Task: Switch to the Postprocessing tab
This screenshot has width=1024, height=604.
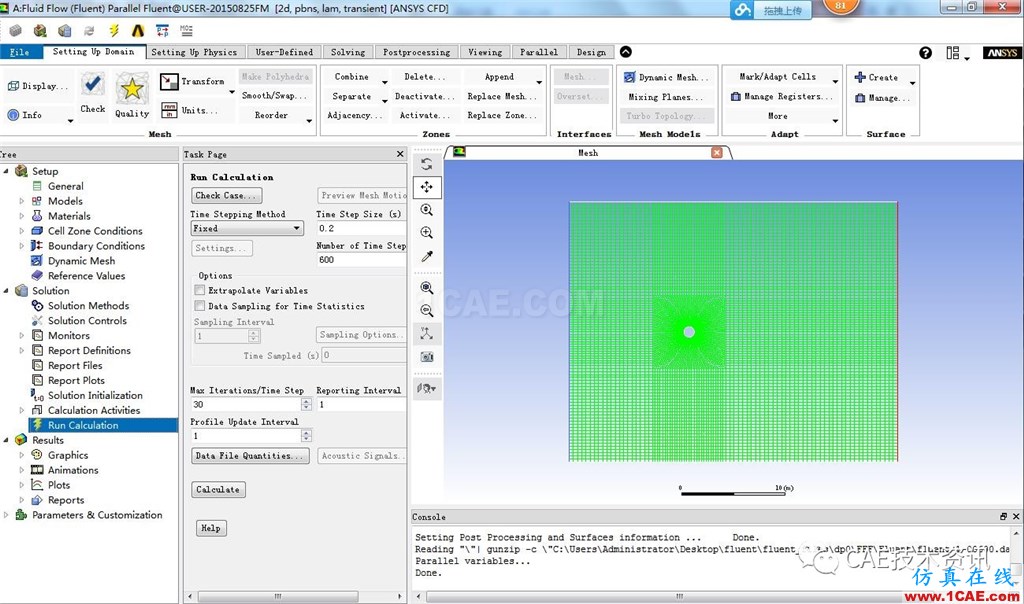Action: point(417,52)
